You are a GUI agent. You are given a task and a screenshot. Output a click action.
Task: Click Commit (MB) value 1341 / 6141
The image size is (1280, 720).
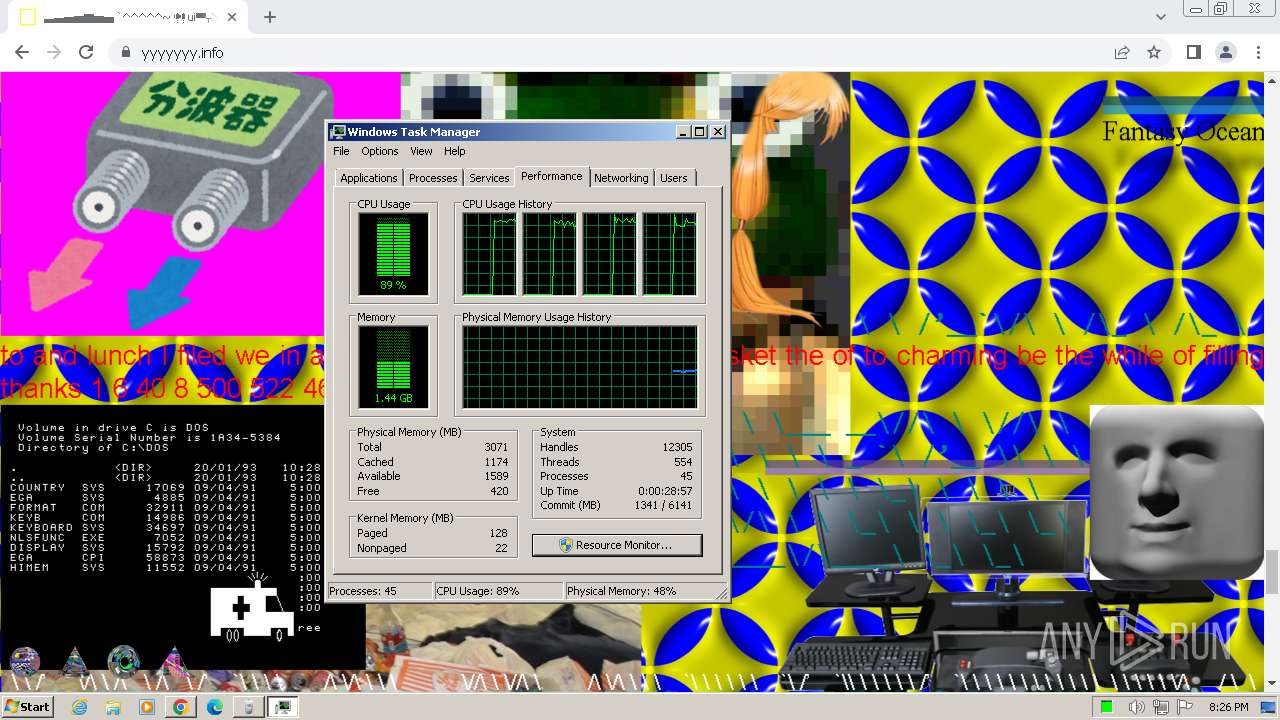pos(664,505)
